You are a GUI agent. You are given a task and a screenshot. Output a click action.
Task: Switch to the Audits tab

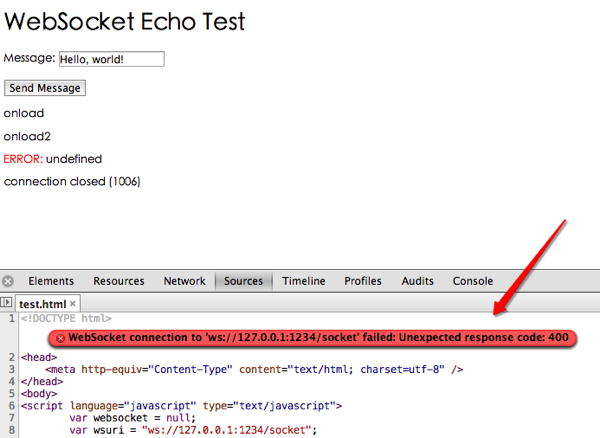pos(417,281)
